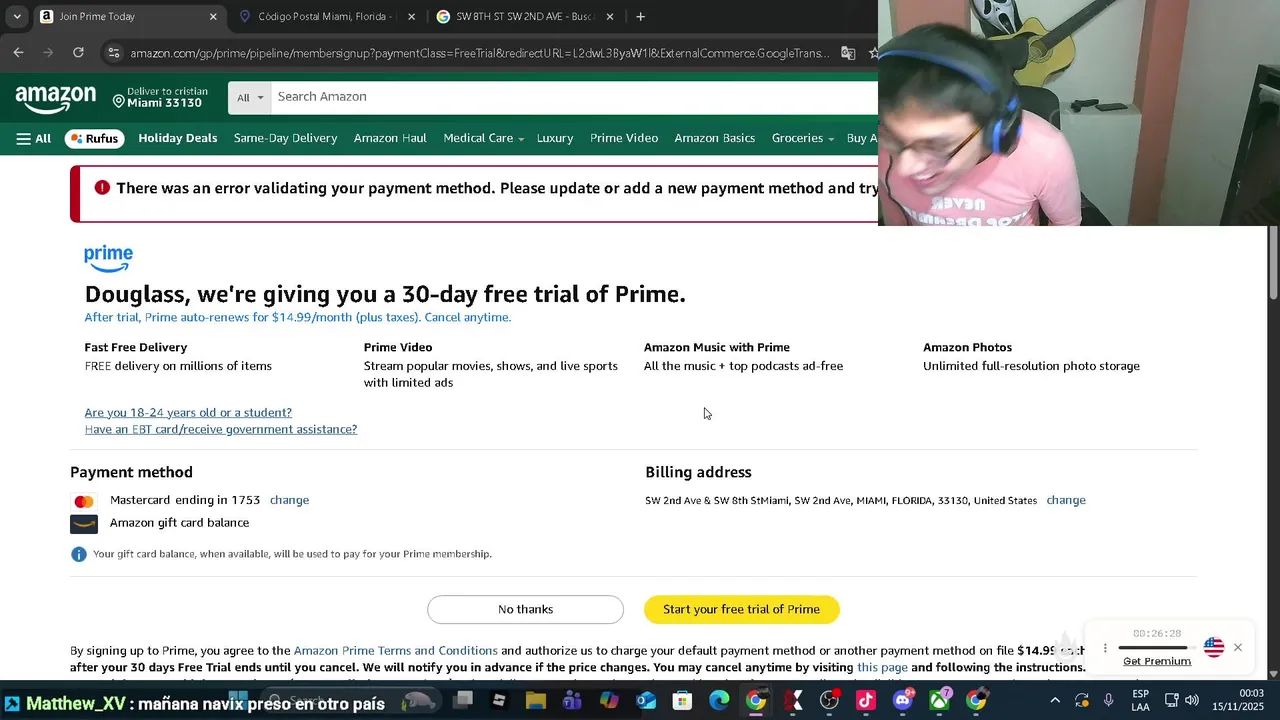Image resolution: width=1280 pixels, height=720 pixels.
Task: Open Outlook from taskbar
Action: 646,701
